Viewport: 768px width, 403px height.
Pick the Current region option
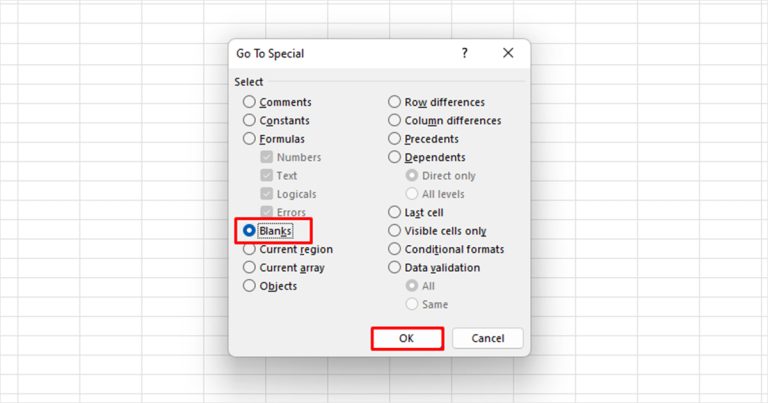[250, 249]
